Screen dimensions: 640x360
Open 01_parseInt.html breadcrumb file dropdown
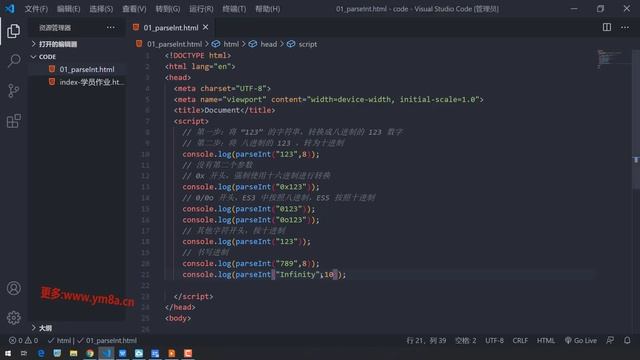click(x=169, y=44)
